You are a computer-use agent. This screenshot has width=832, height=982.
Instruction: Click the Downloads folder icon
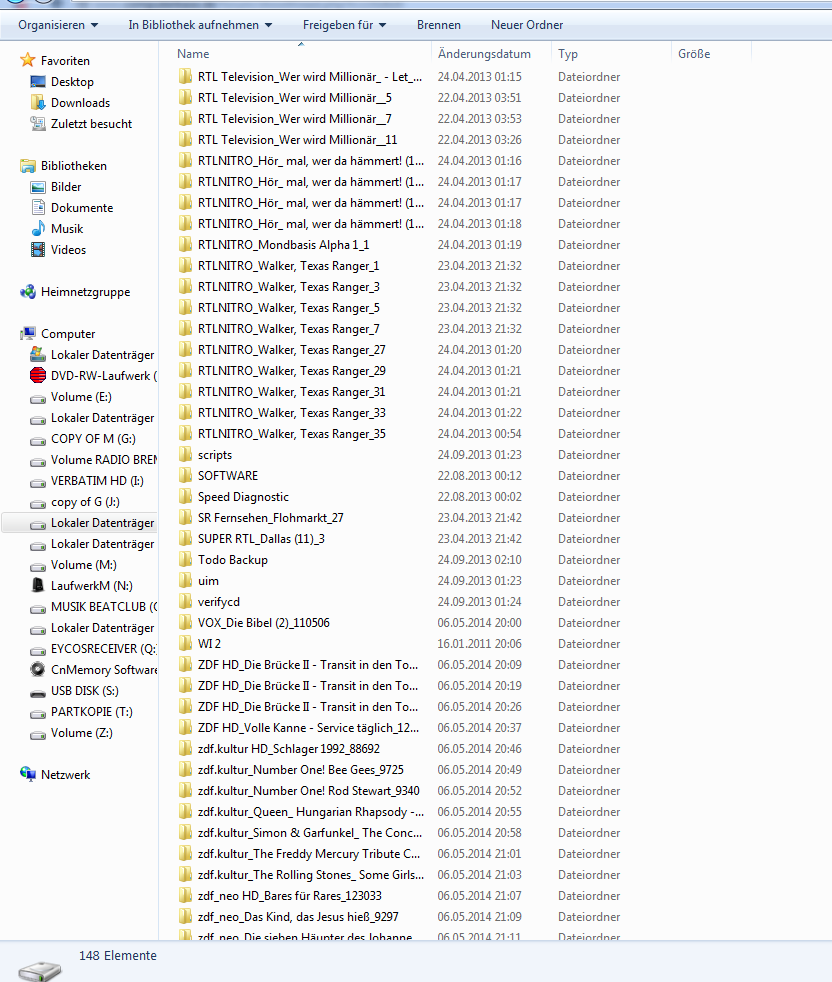tap(38, 103)
